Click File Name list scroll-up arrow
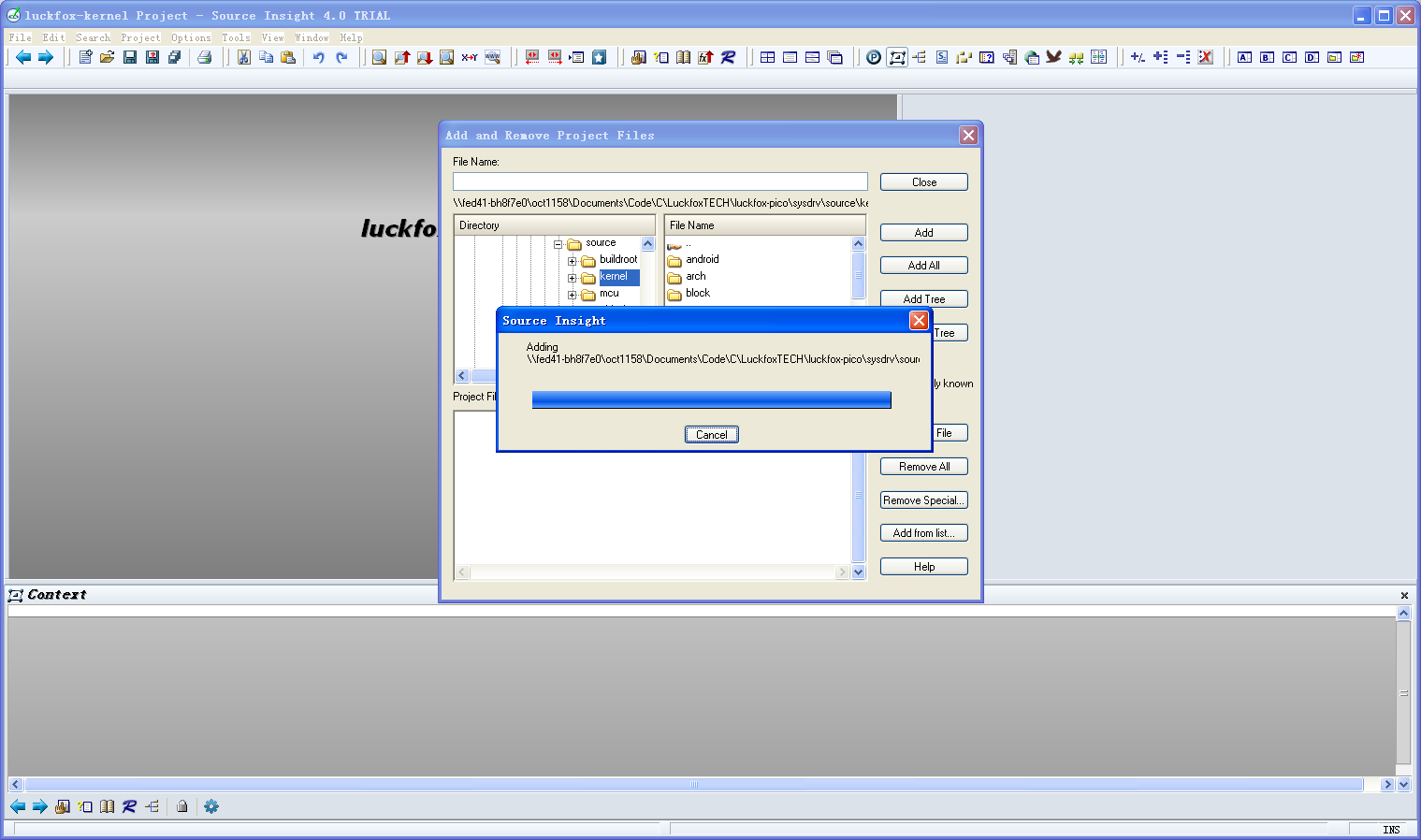 (x=859, y=243)
